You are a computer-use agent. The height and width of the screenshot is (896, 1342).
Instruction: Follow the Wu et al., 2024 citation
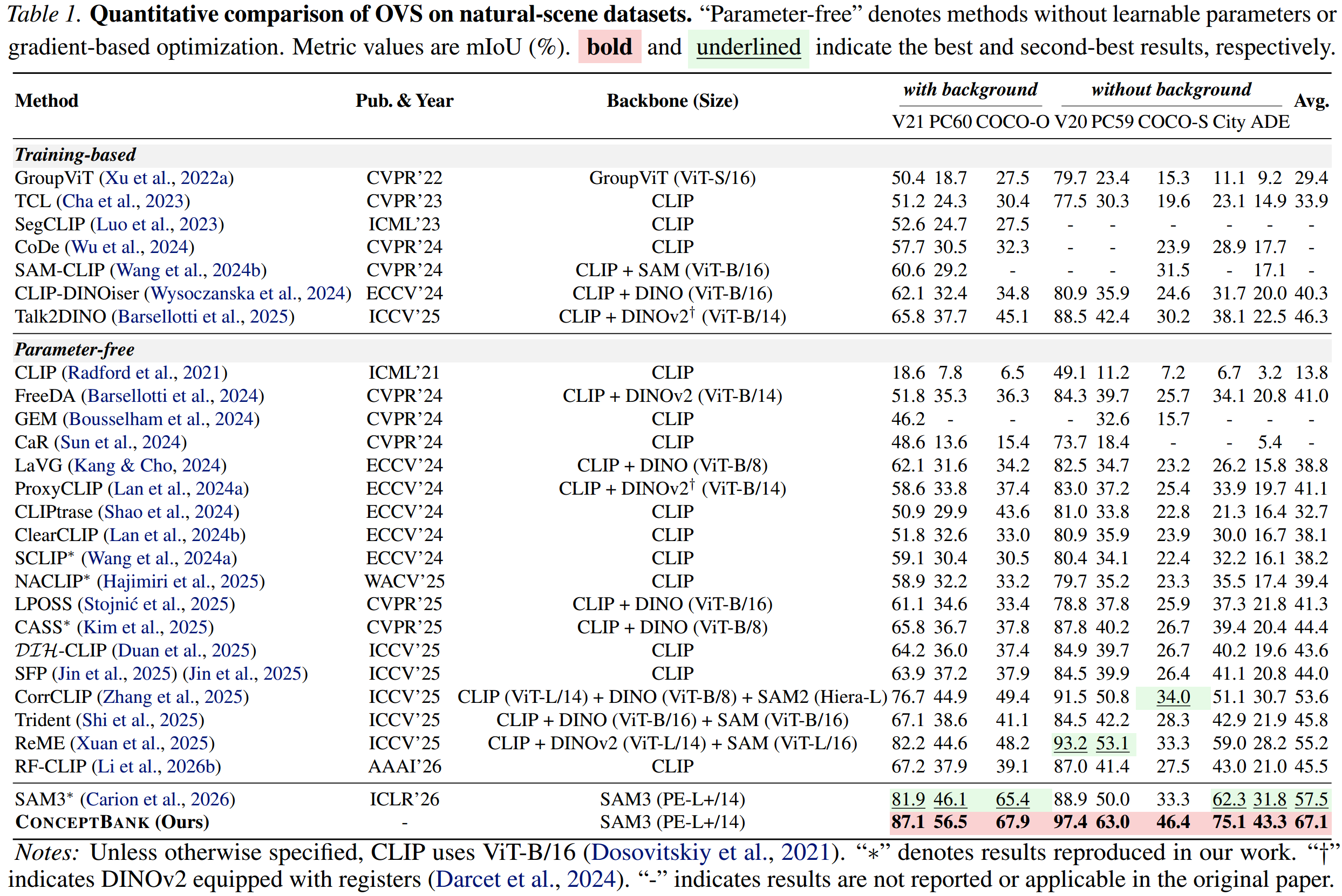[x=130, y=247]
